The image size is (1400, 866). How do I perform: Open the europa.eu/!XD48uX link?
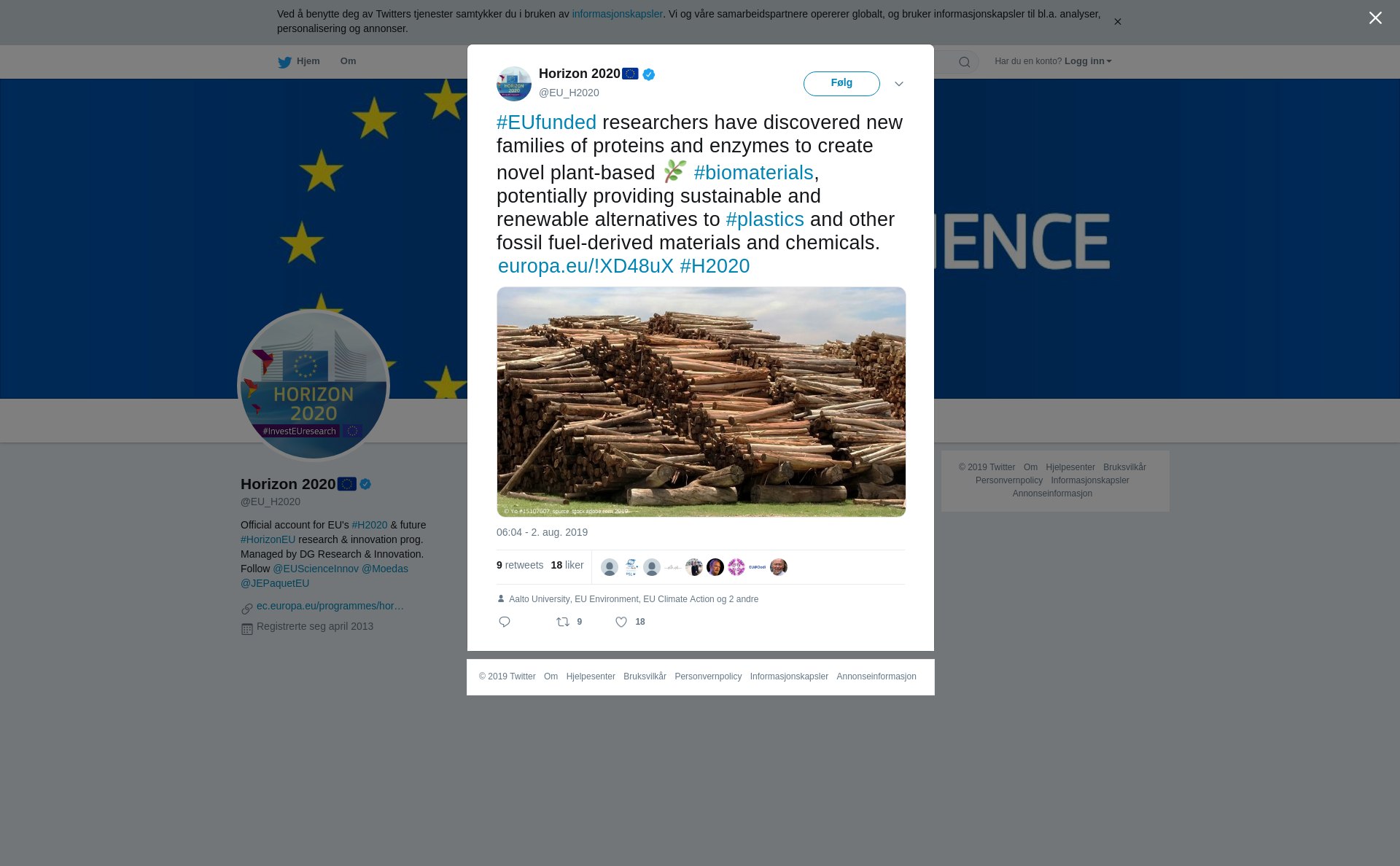coord(586,266)
